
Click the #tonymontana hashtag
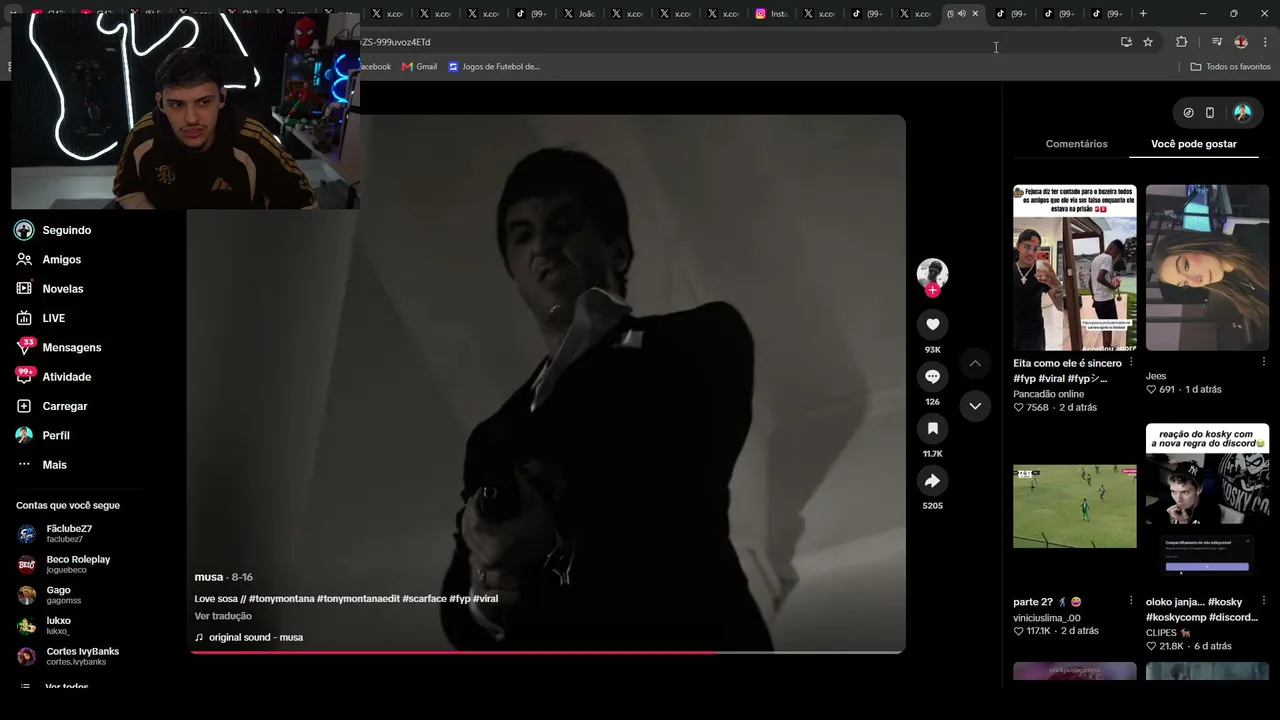tap(280, 599)
